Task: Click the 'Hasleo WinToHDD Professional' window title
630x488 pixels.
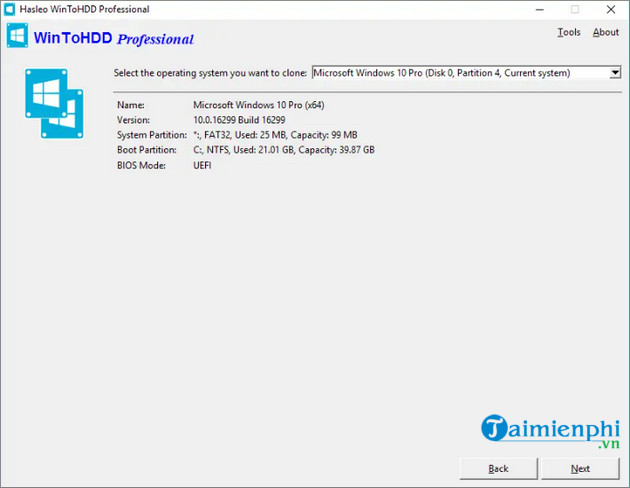Action: [x=84, y=9]
